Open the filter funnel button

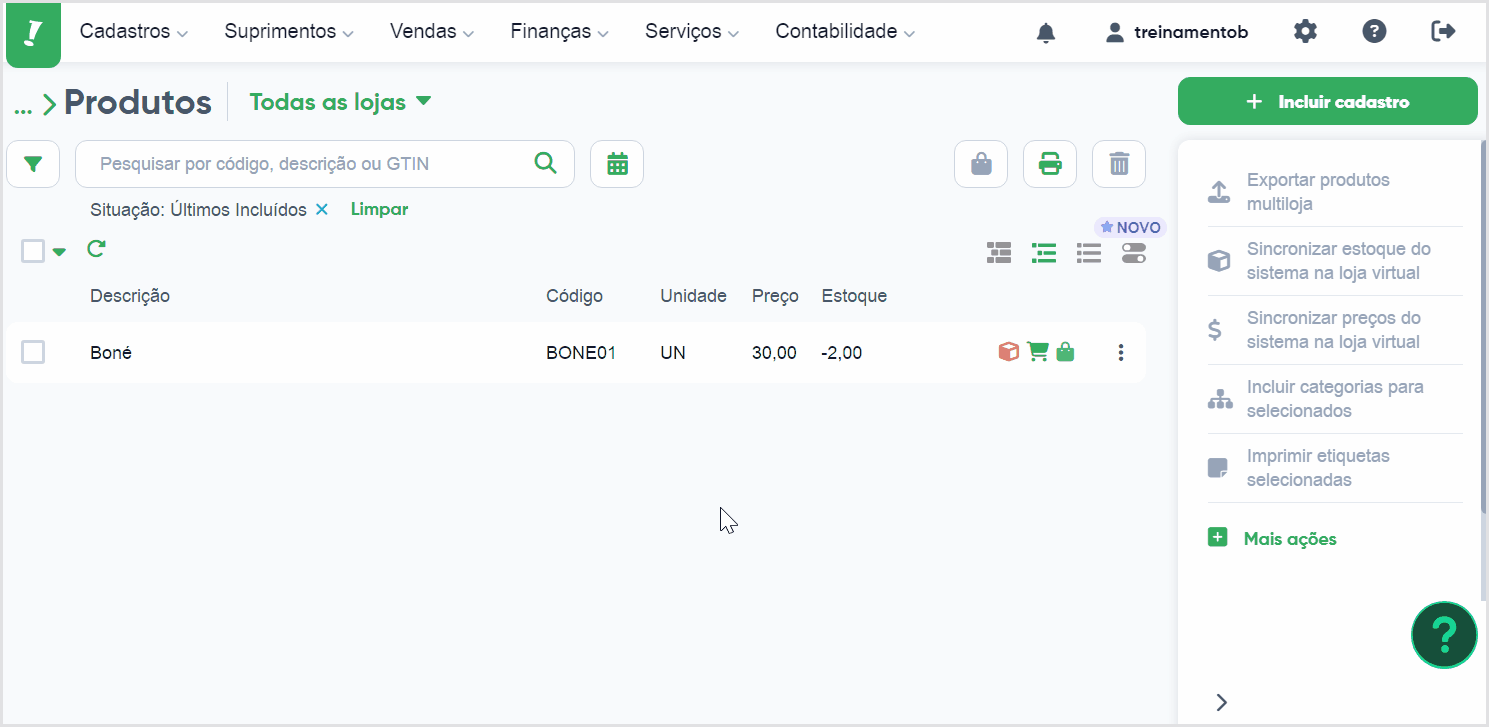[x=33, y=164]
